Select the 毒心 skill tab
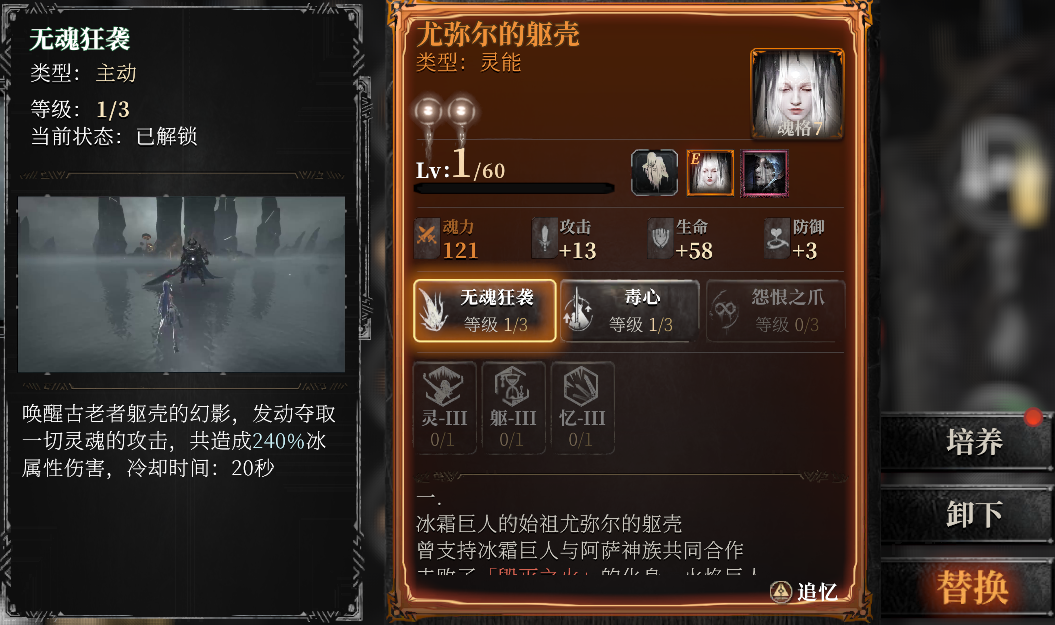The image size is (1055, 625). (x=630, y=311)
